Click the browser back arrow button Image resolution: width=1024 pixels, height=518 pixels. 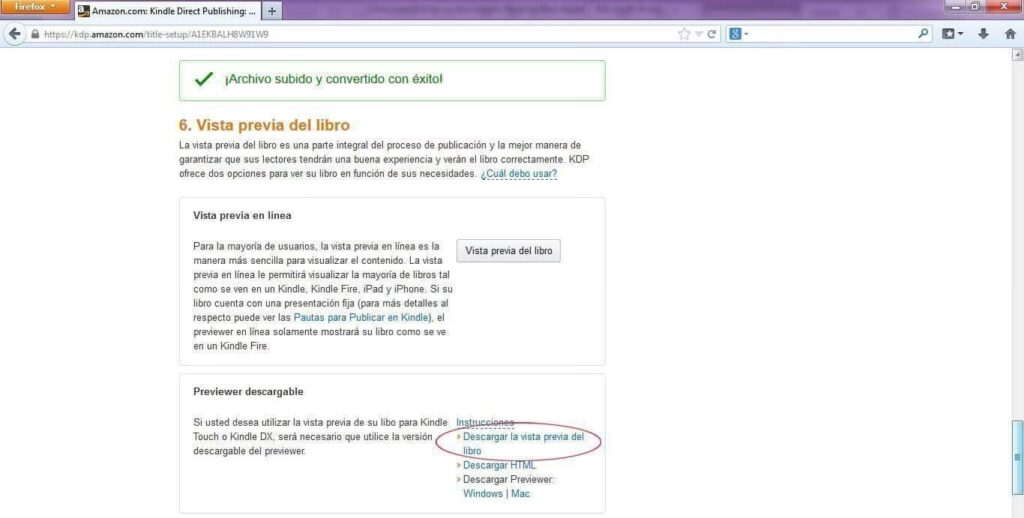tap(15, 33)
